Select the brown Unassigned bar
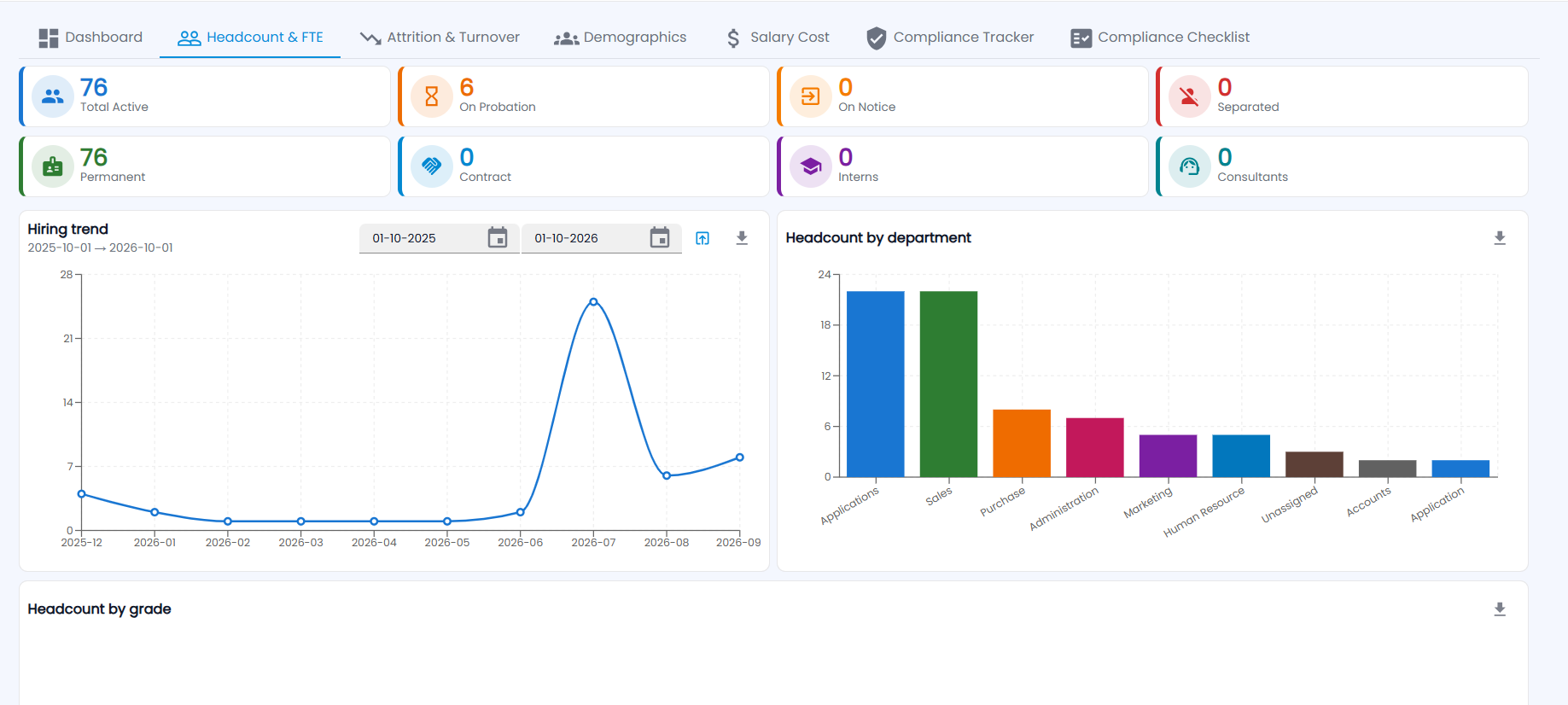Viewport: 1568px width, 705px height. (1314, 464)
